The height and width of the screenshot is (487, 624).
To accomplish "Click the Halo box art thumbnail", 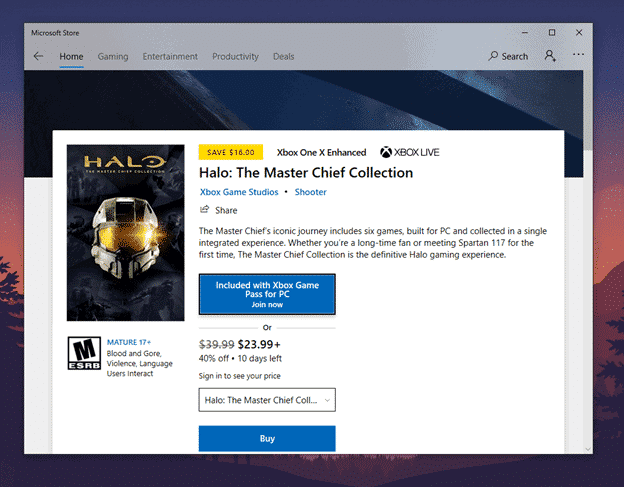I will tap(125, 232).
